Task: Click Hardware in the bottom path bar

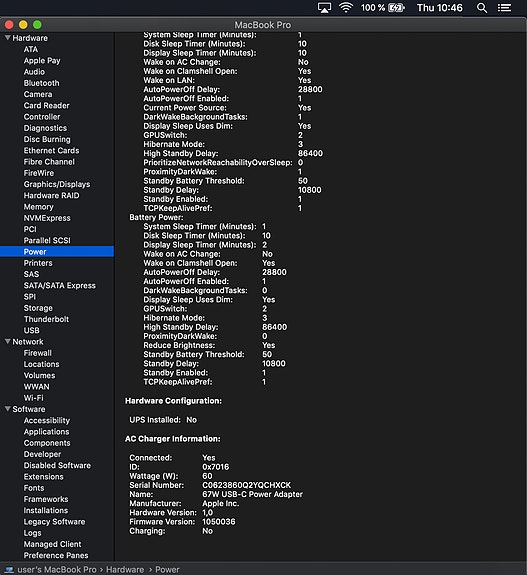Action: (x=125, y=569)
